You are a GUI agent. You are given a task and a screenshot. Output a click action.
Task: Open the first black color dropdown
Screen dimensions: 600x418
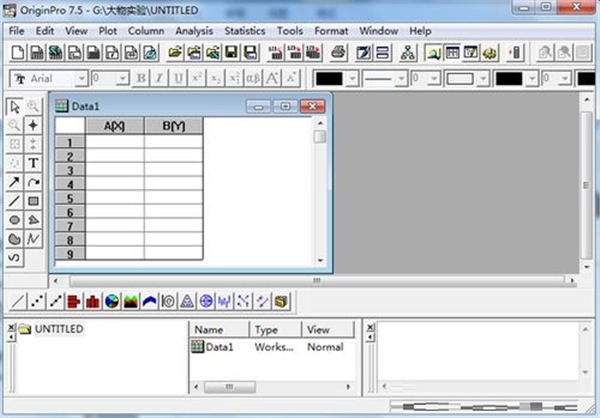point(352,78)
